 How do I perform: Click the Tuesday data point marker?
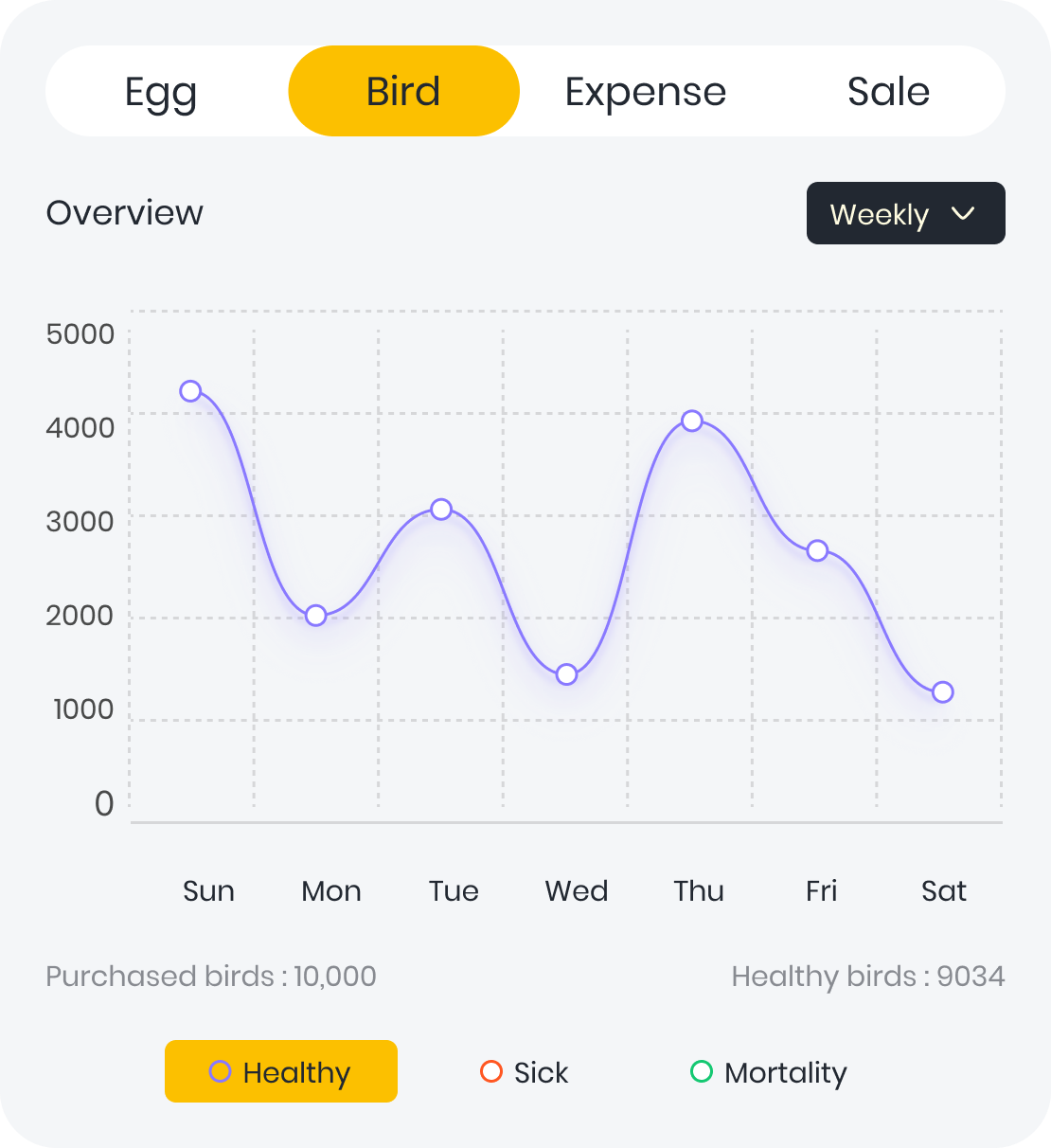(441, 510)
